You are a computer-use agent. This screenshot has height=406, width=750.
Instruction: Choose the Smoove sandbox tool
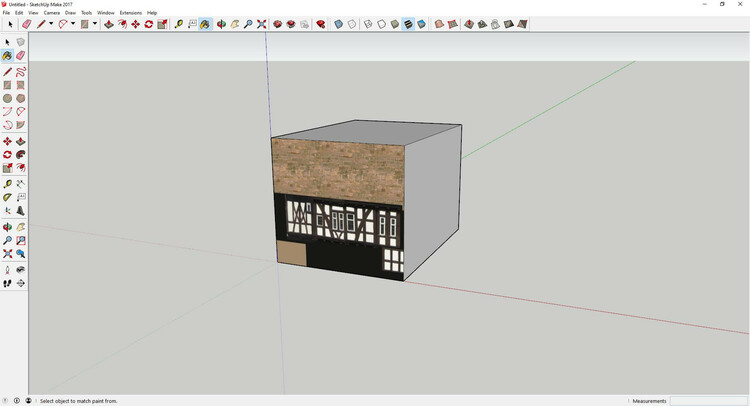[469, 24]
